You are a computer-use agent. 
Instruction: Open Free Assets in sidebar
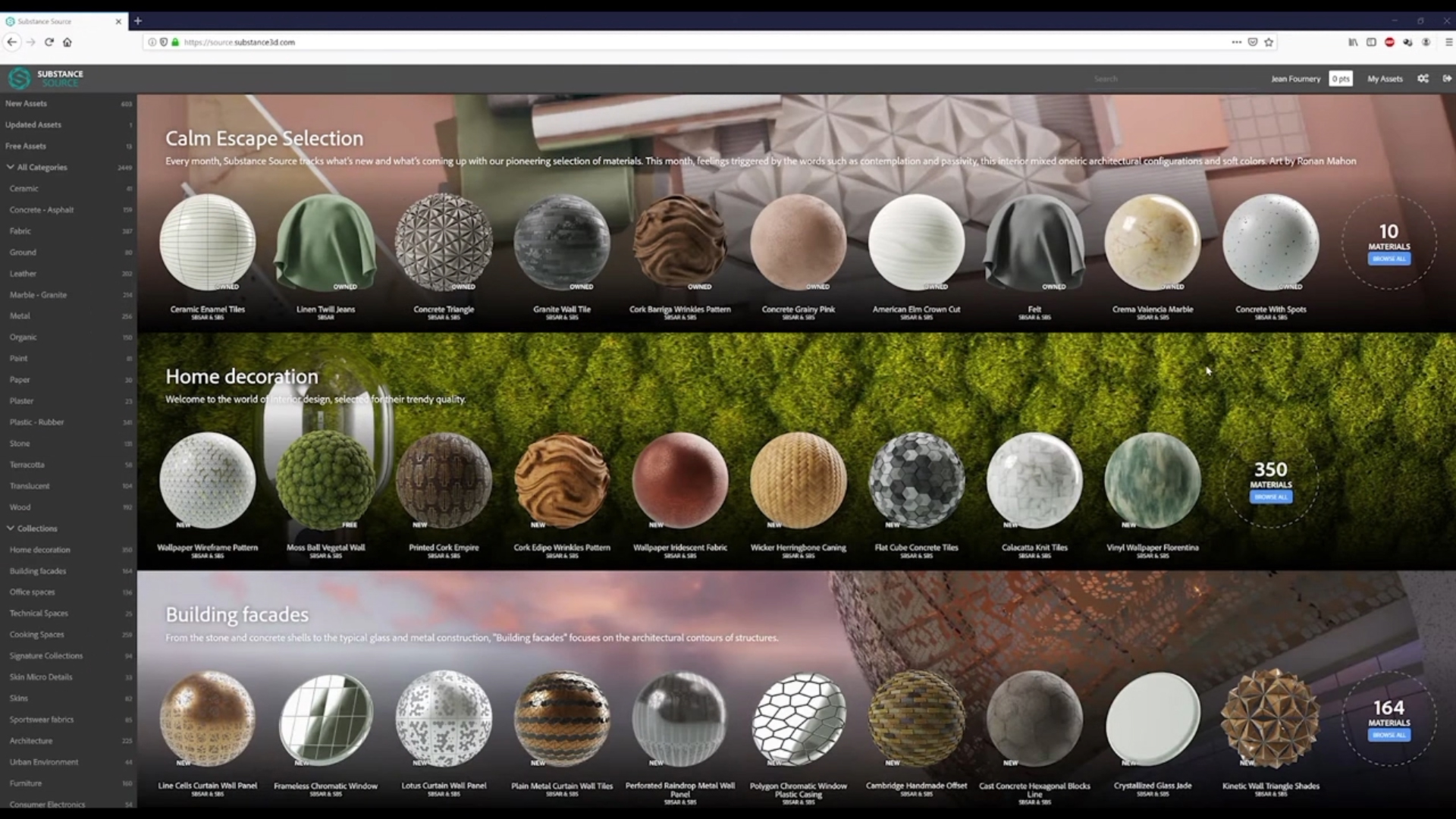26,146
